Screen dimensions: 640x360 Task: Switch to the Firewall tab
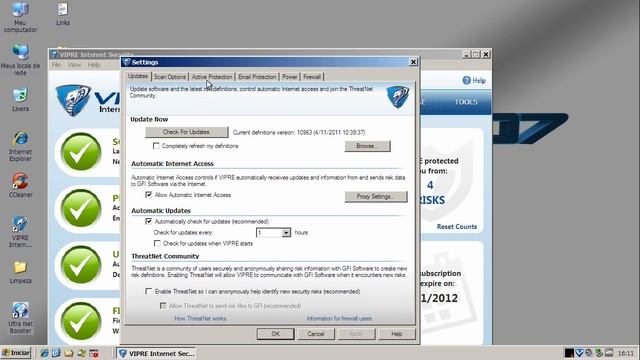pyautogui.click(x=312, y=77)
